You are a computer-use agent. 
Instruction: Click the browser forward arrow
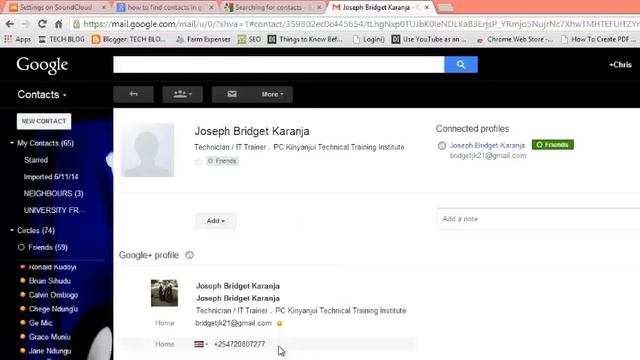(x=26, y=24)
